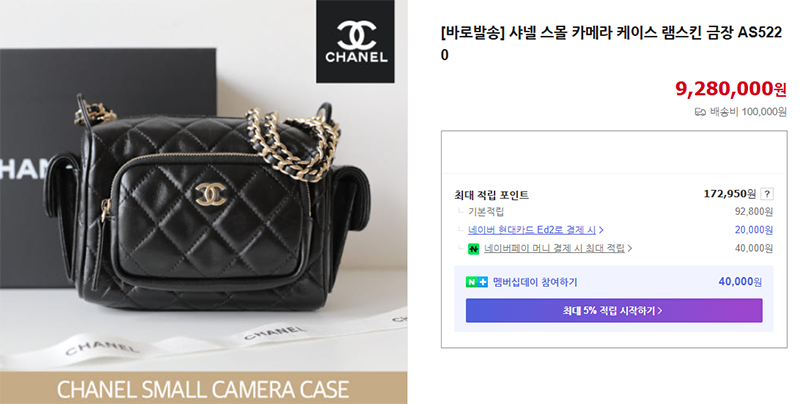Expand the chevron after 현대카드 Ed2로 결제 시
This screenshot has height=404, width=800.
click(x=602, y=230)
